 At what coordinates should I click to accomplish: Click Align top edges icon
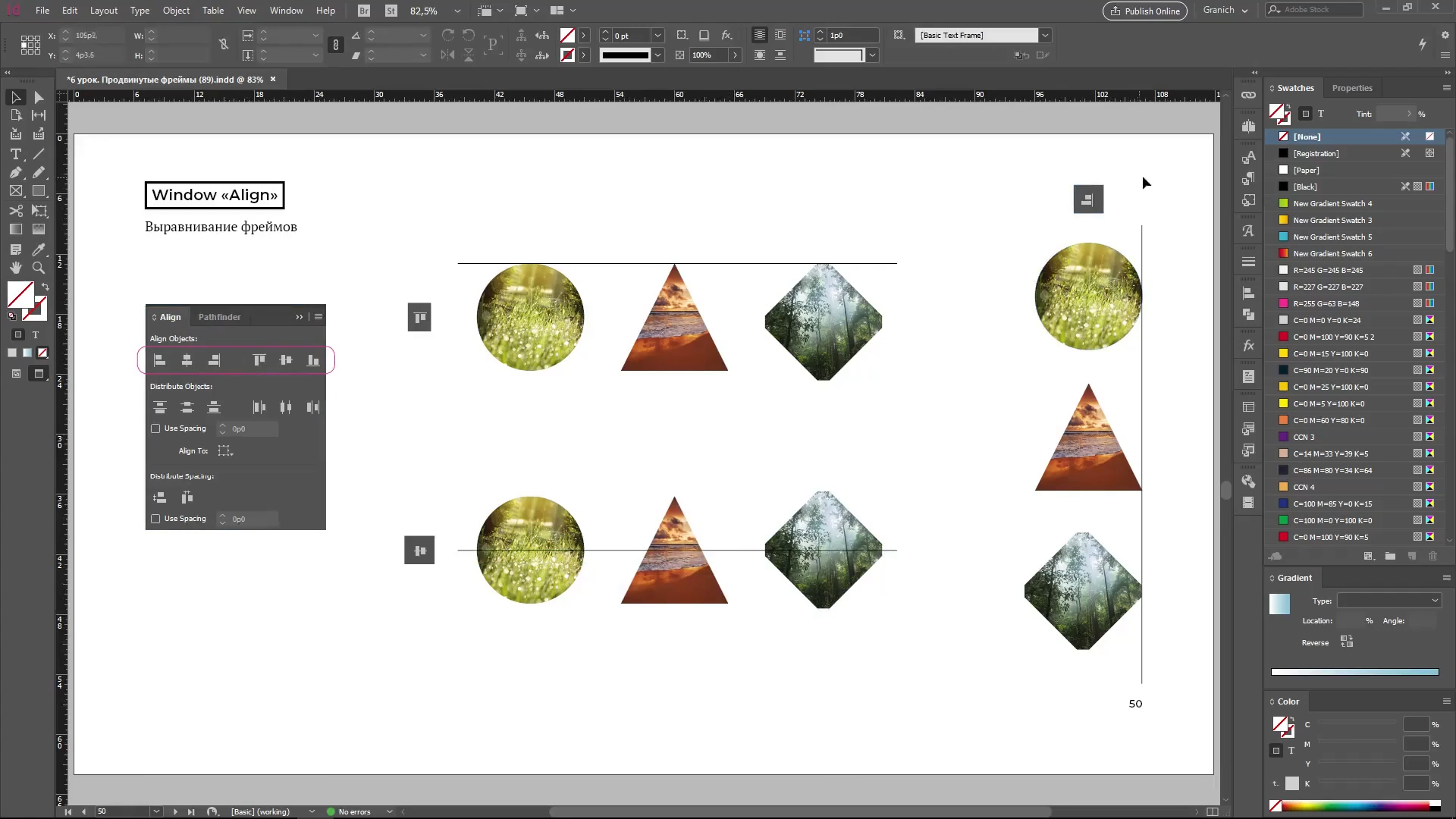click(x=259, y=360)
